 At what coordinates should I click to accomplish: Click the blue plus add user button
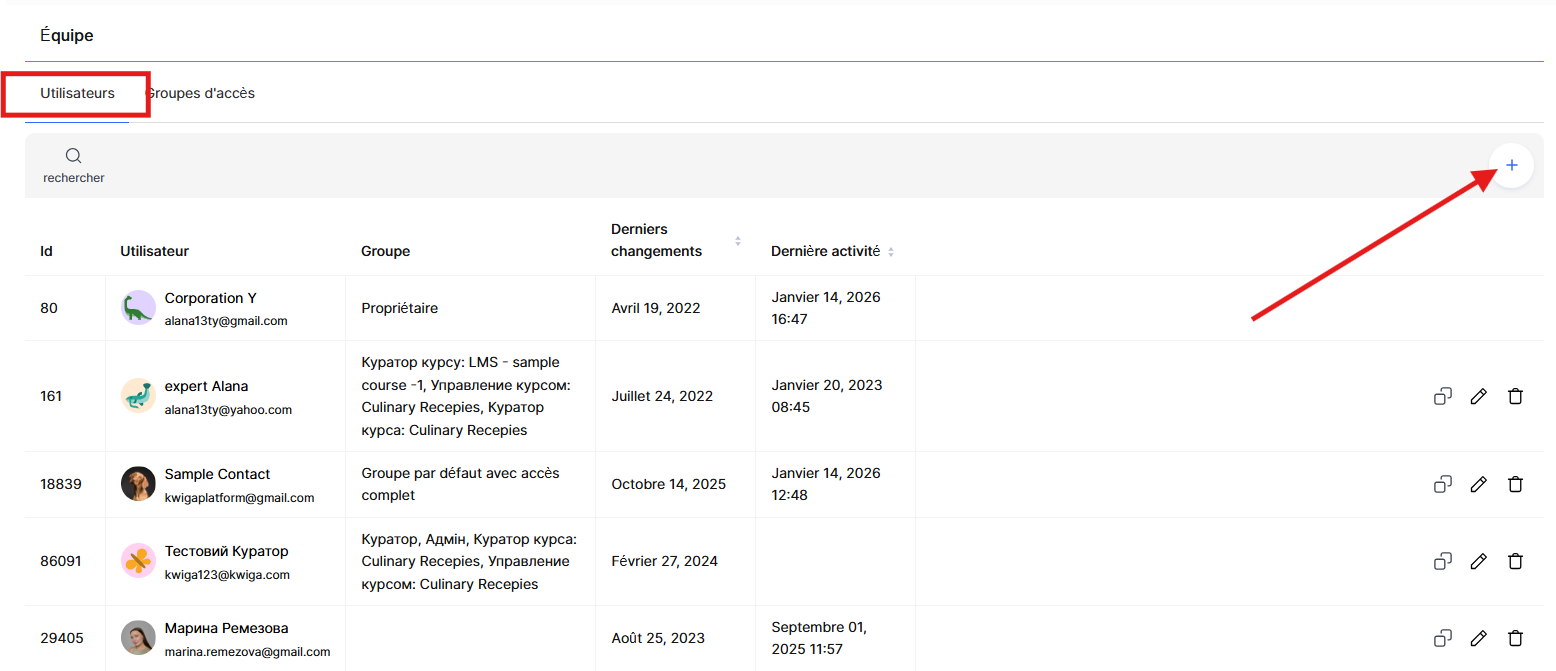click(x=1511, y=165)
